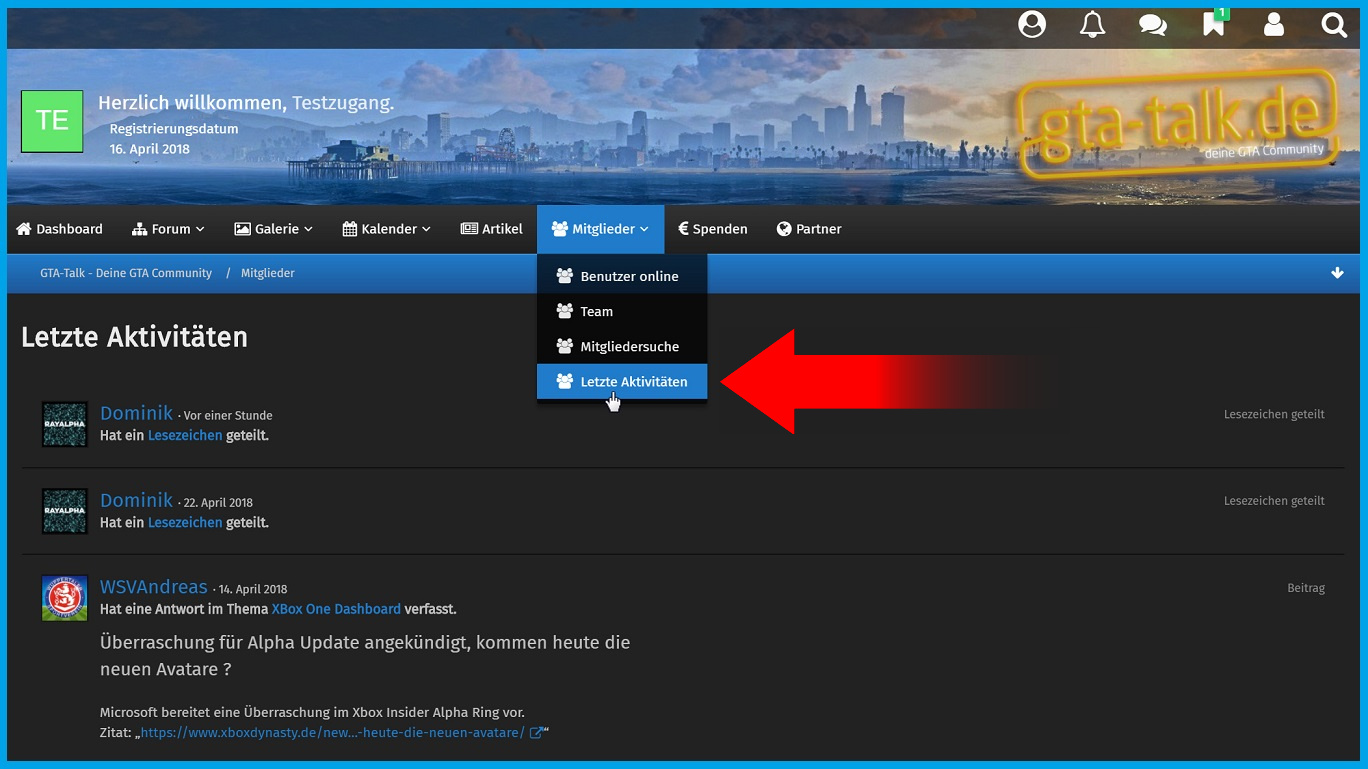
Task: Click the green TE avatar
Action: tap(52, 121)
